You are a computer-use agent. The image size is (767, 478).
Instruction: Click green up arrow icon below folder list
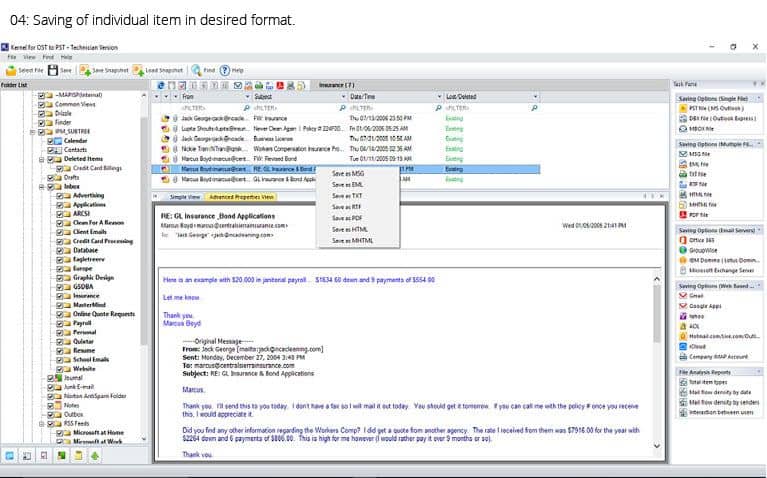95,456
